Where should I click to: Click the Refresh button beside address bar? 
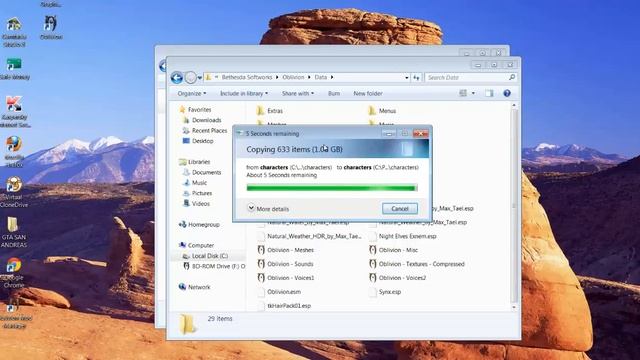pyautogui.click(x=416, y=78)
